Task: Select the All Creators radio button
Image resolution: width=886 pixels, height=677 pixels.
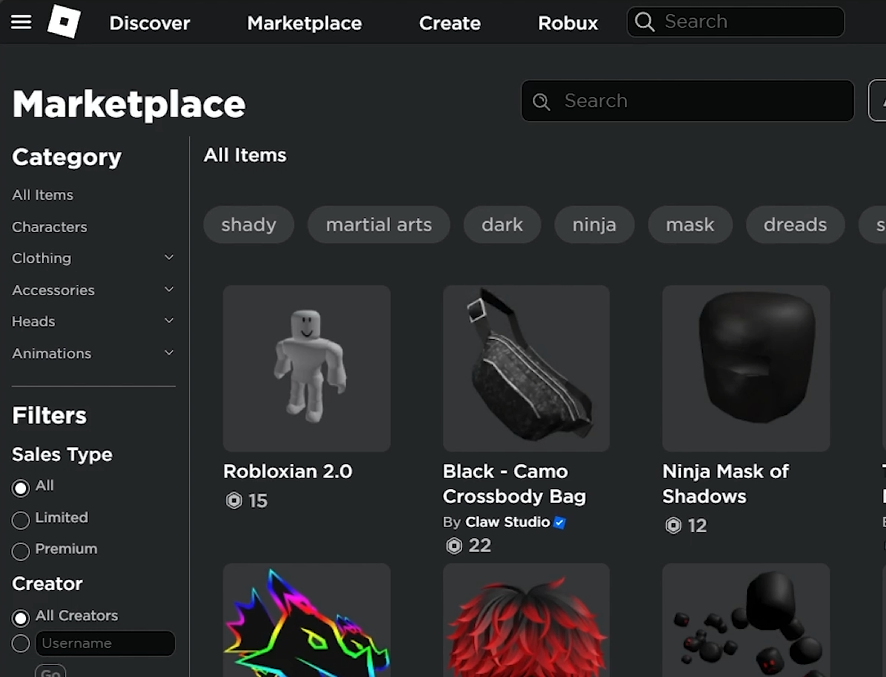Action: [21, 618]
